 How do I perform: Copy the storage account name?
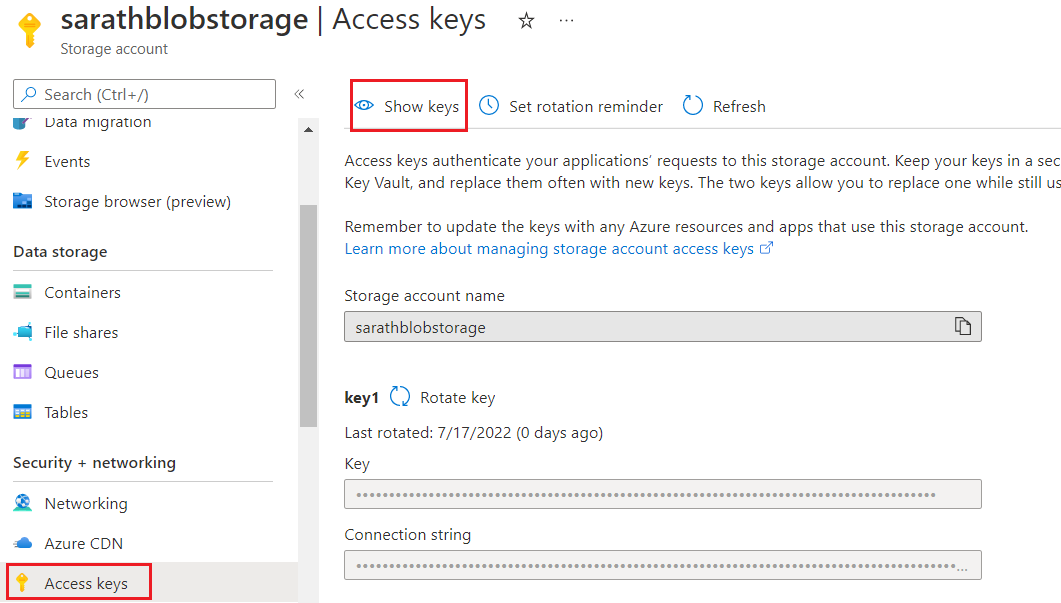(962, 327)
